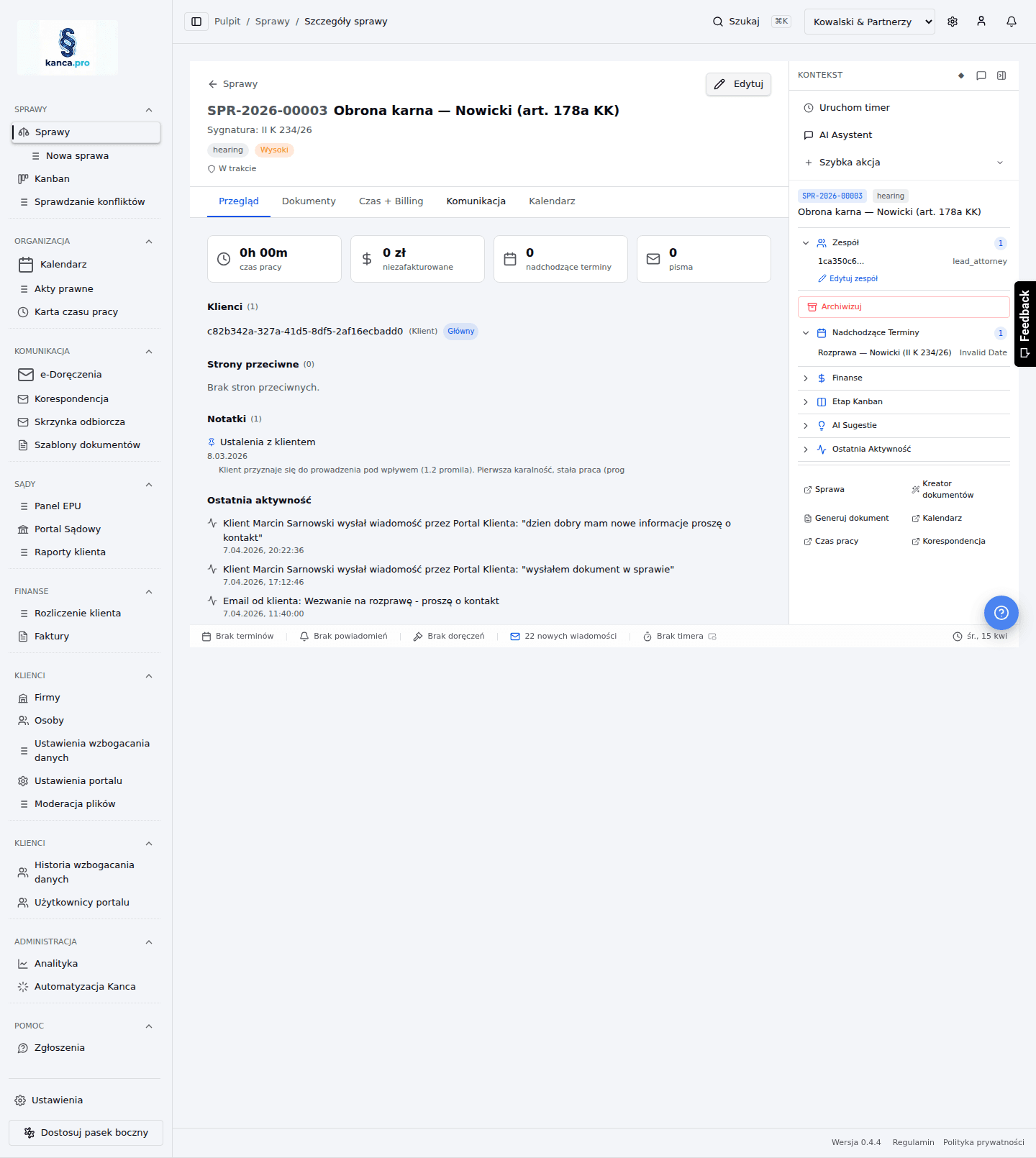Open the chat icon in Kontekst header

(x=981, y=76)
